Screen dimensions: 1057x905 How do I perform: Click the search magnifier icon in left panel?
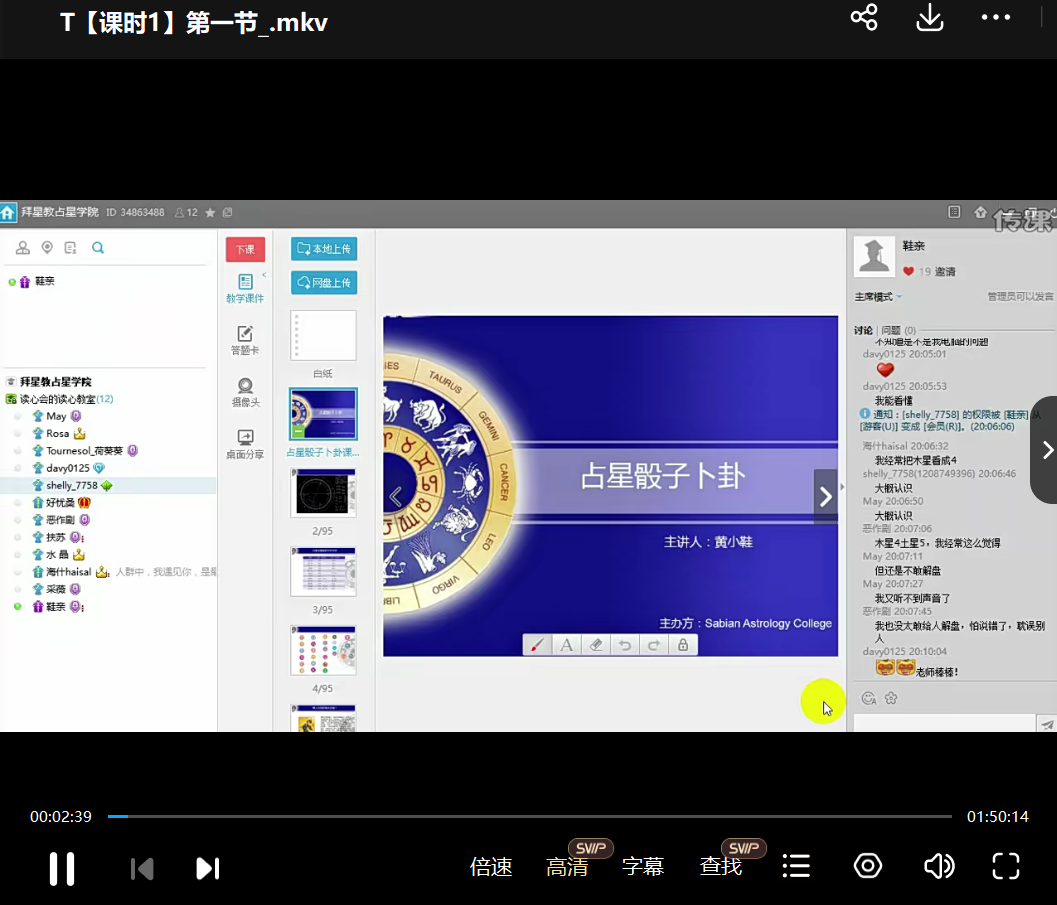pos(98,248)
